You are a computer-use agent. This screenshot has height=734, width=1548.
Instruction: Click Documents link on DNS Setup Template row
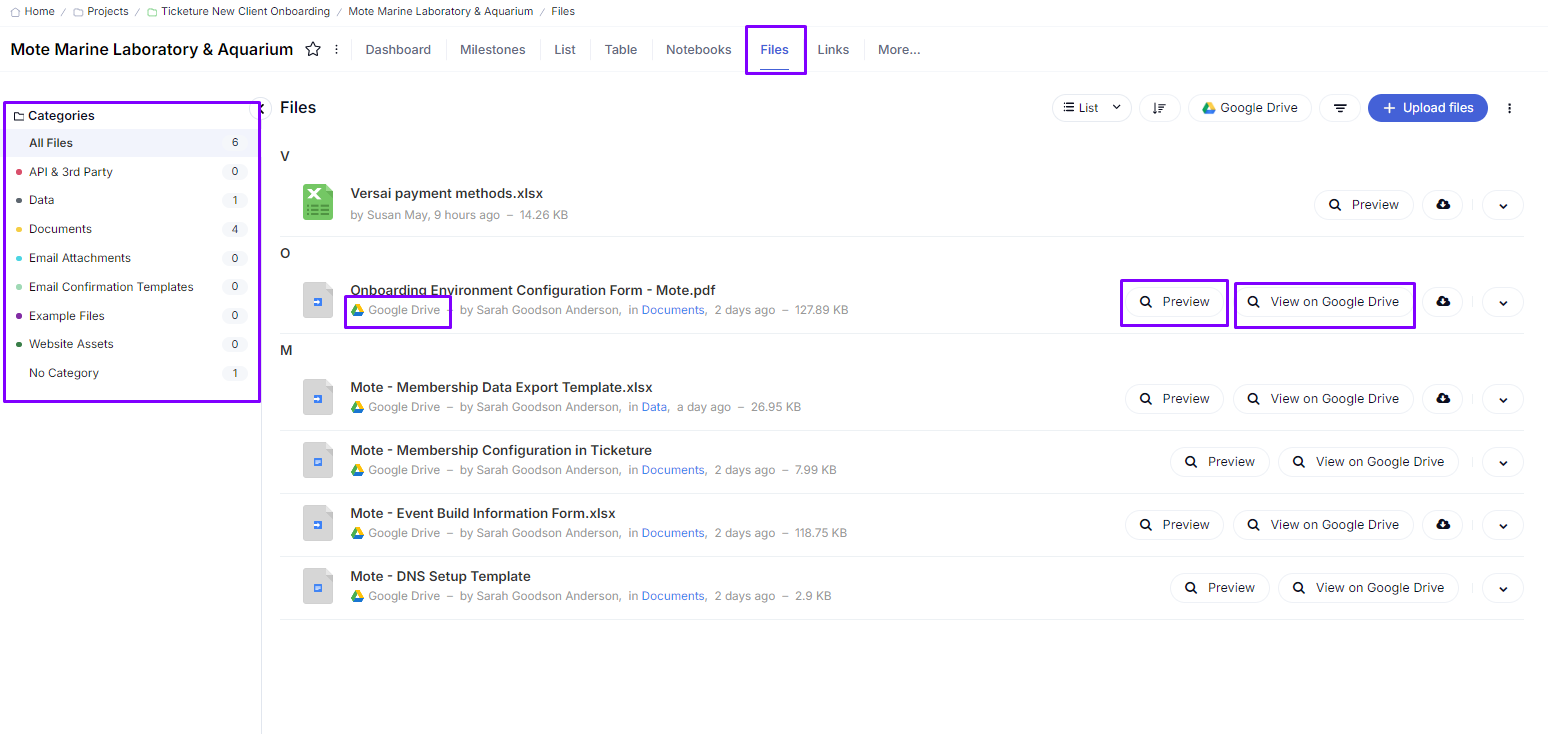tap(673, 596)
